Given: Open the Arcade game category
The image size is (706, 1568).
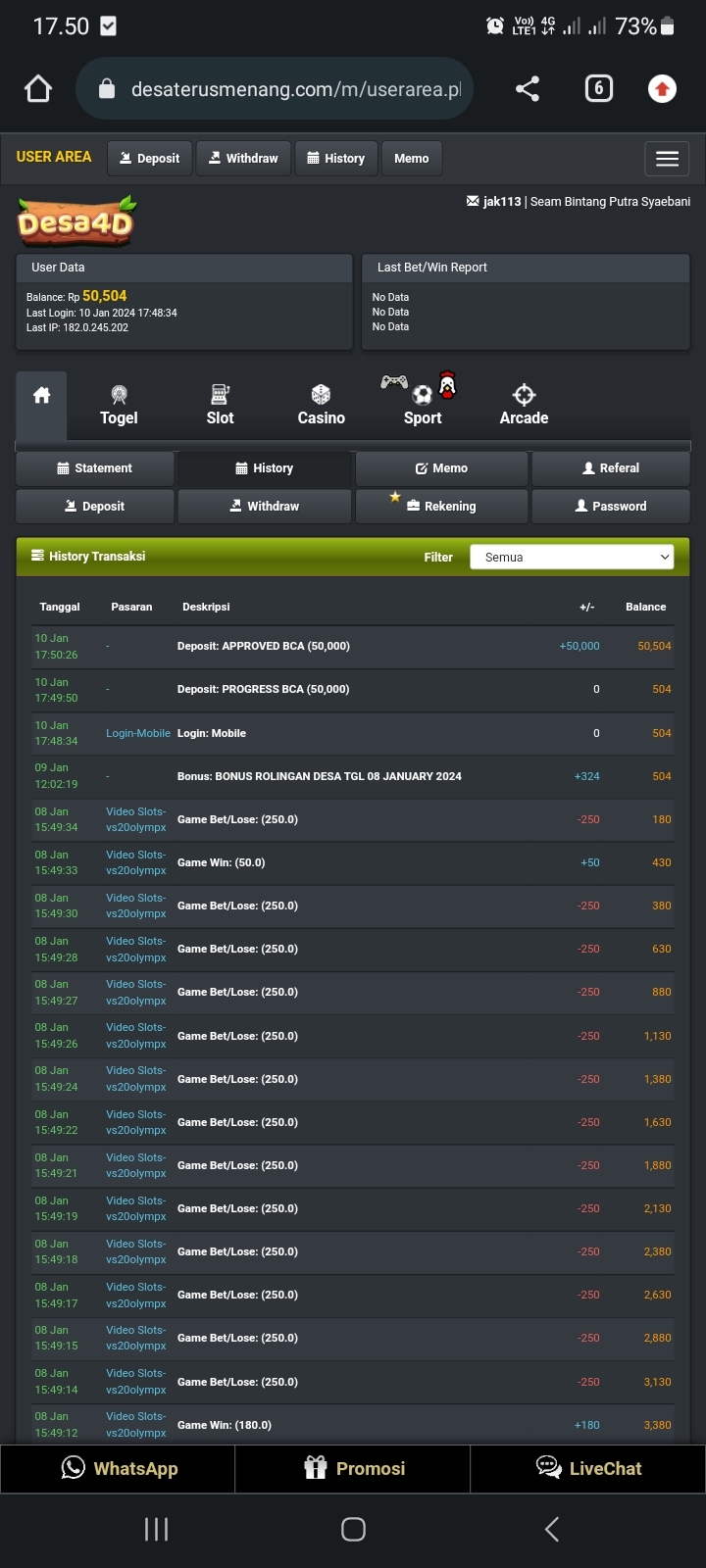Looking at the screenshot, I should tap(524, 405).
